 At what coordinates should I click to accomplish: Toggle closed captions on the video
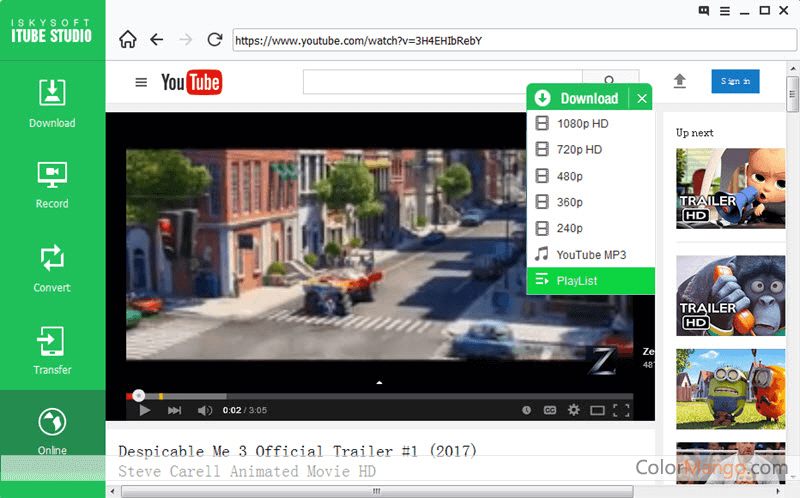pos(549,410)
